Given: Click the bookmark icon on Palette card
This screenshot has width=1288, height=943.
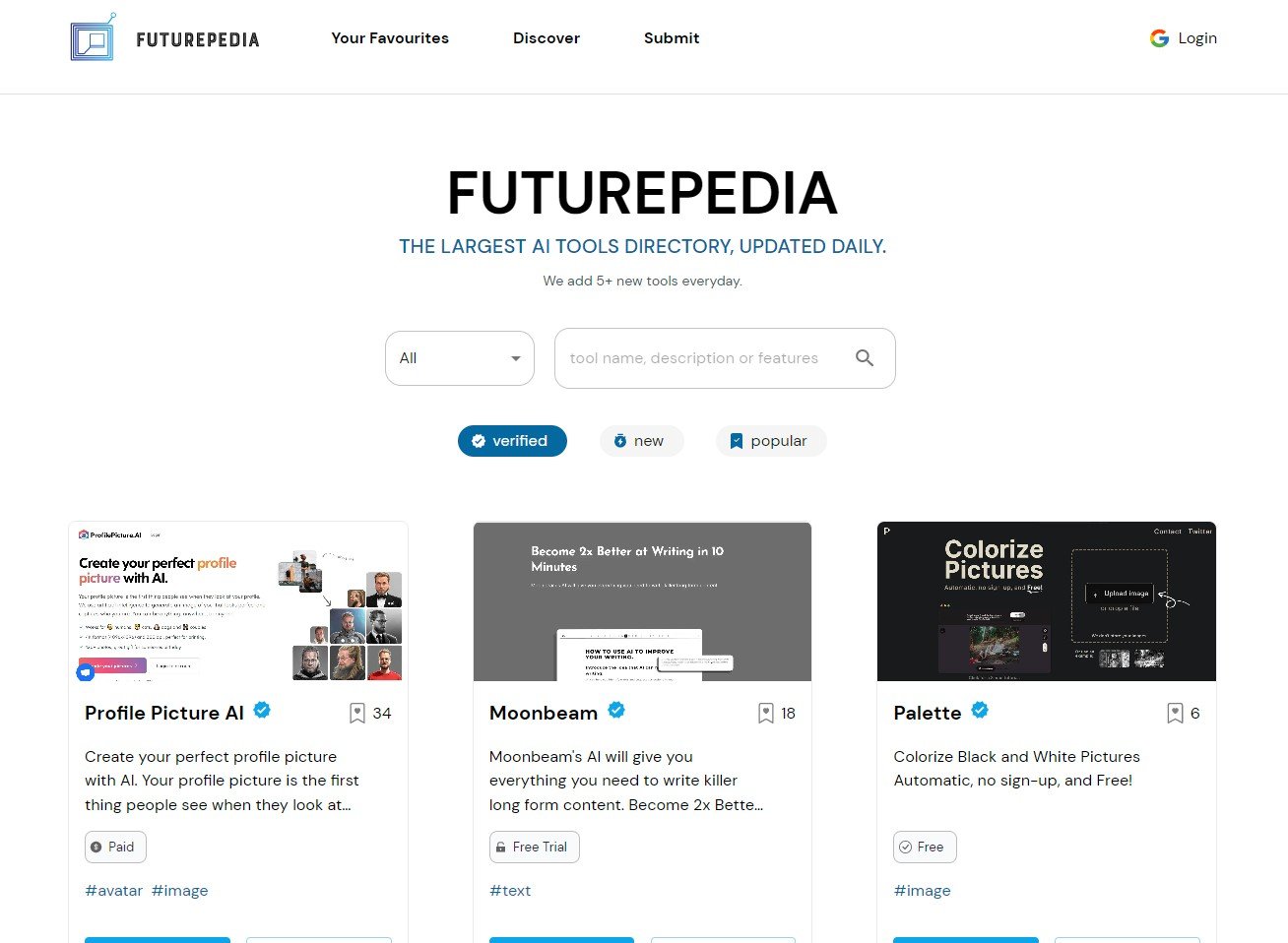Looking at the screenshot, I should click(x=1175, y=714).
